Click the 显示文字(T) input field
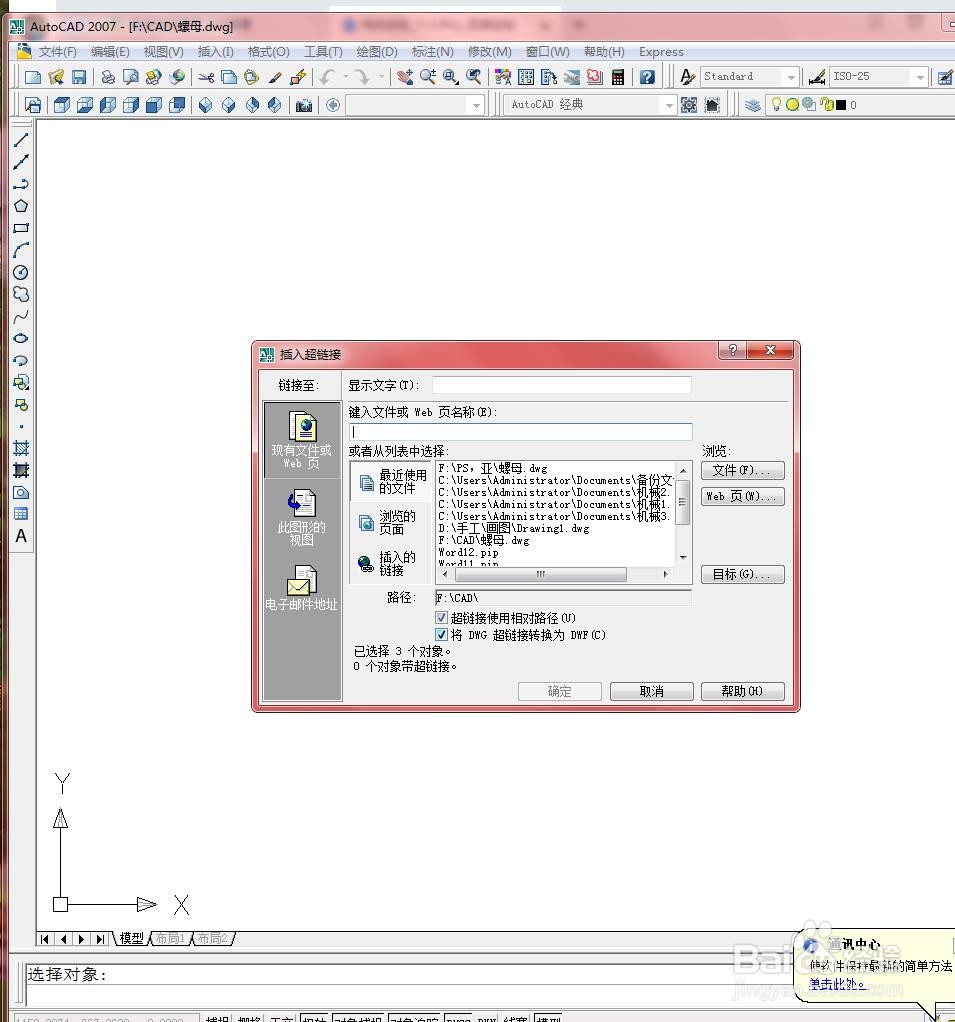This screenshot has height=1022, width=955. coord(561,385)
